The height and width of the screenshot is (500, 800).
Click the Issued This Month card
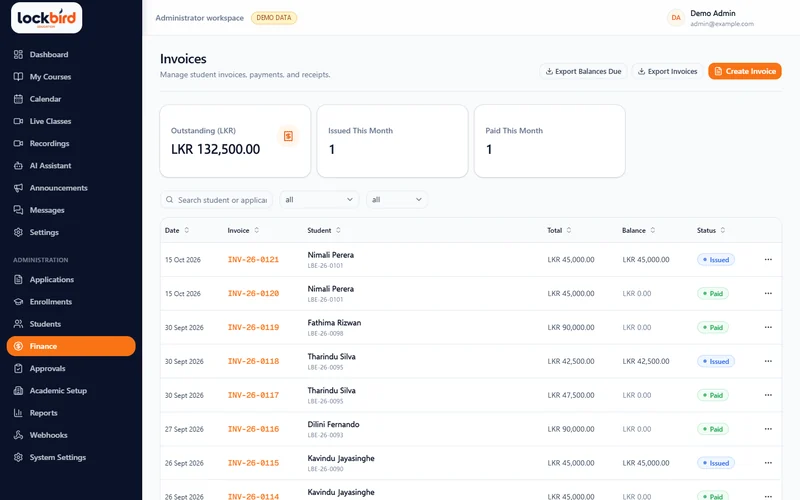click(x=392, y=141)
